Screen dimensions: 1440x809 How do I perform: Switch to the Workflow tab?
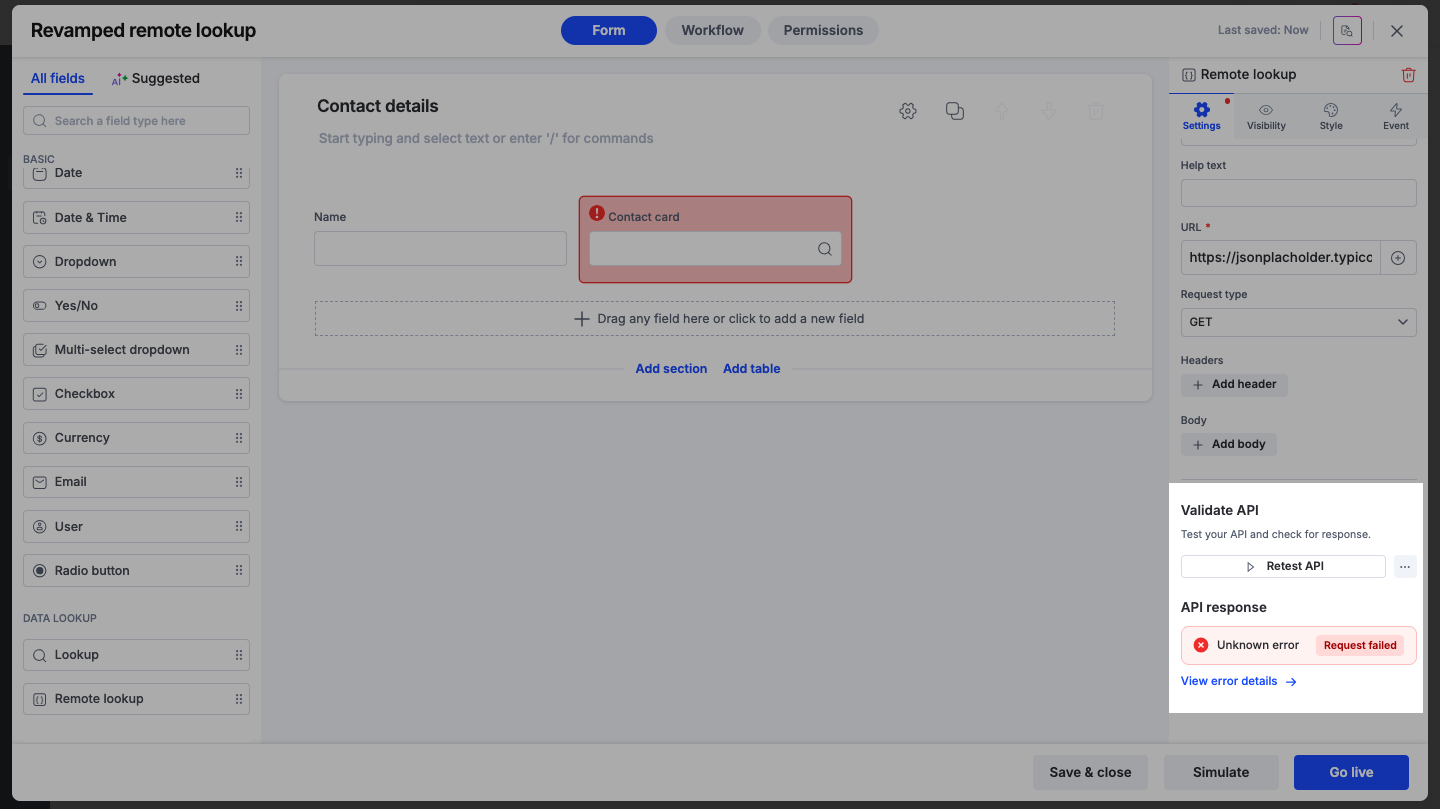[712, 30]
